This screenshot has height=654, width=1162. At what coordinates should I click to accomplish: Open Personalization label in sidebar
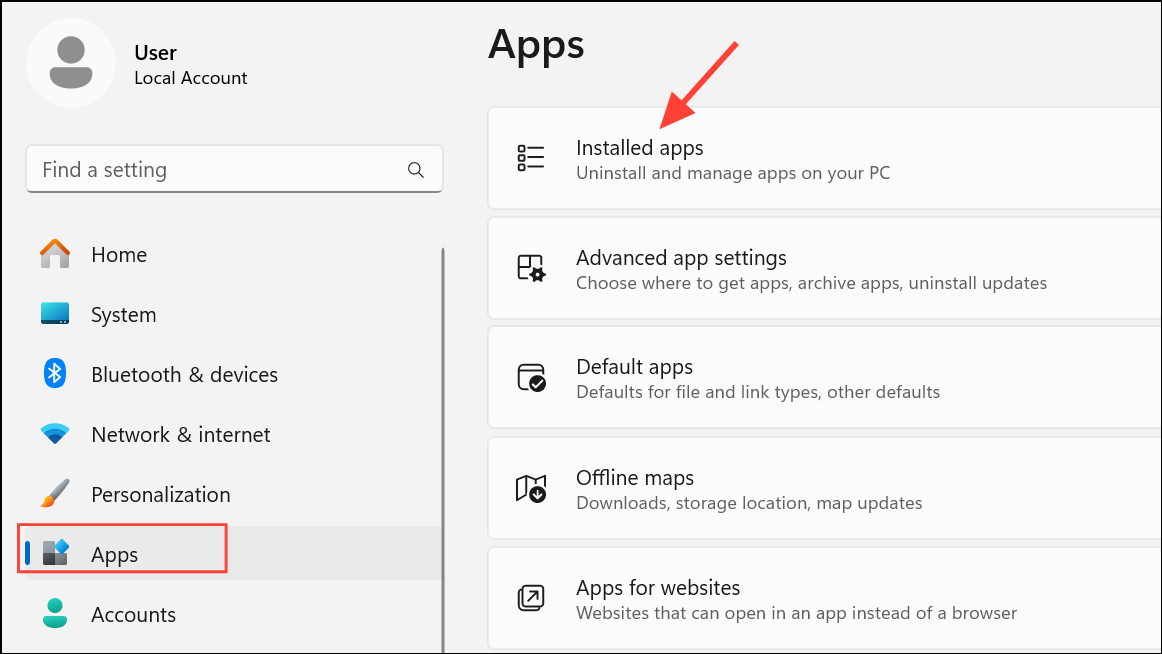click(161, 495)
